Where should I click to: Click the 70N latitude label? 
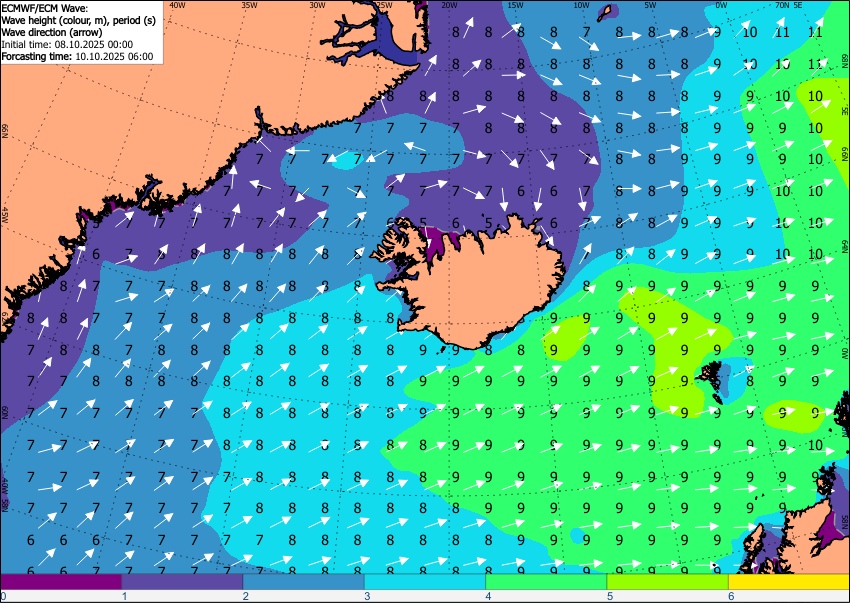click(x=782, y=5)
